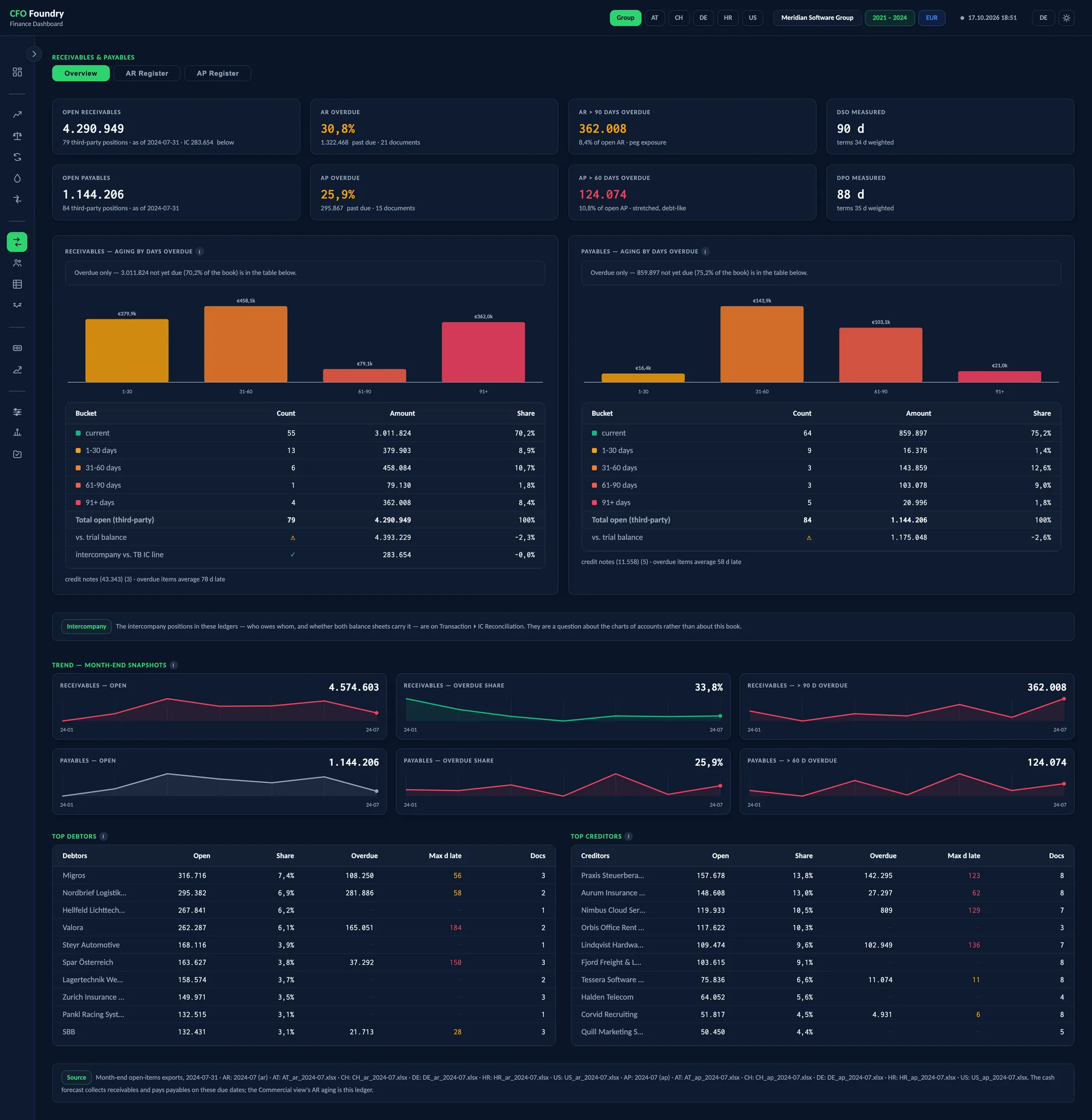Switch to the Overview tab
The width and height of the screenshot is (1092, 1120).
81,74
